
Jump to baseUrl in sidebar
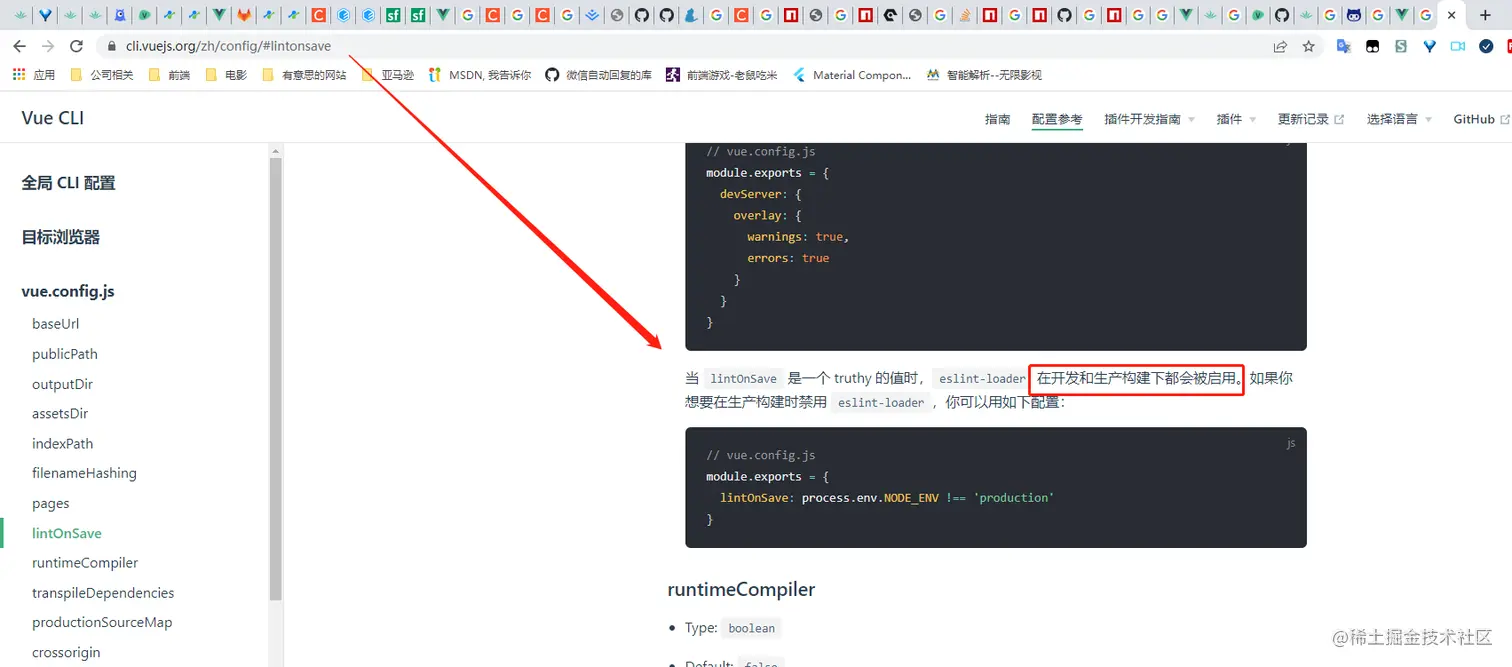(x=55, y=324)
